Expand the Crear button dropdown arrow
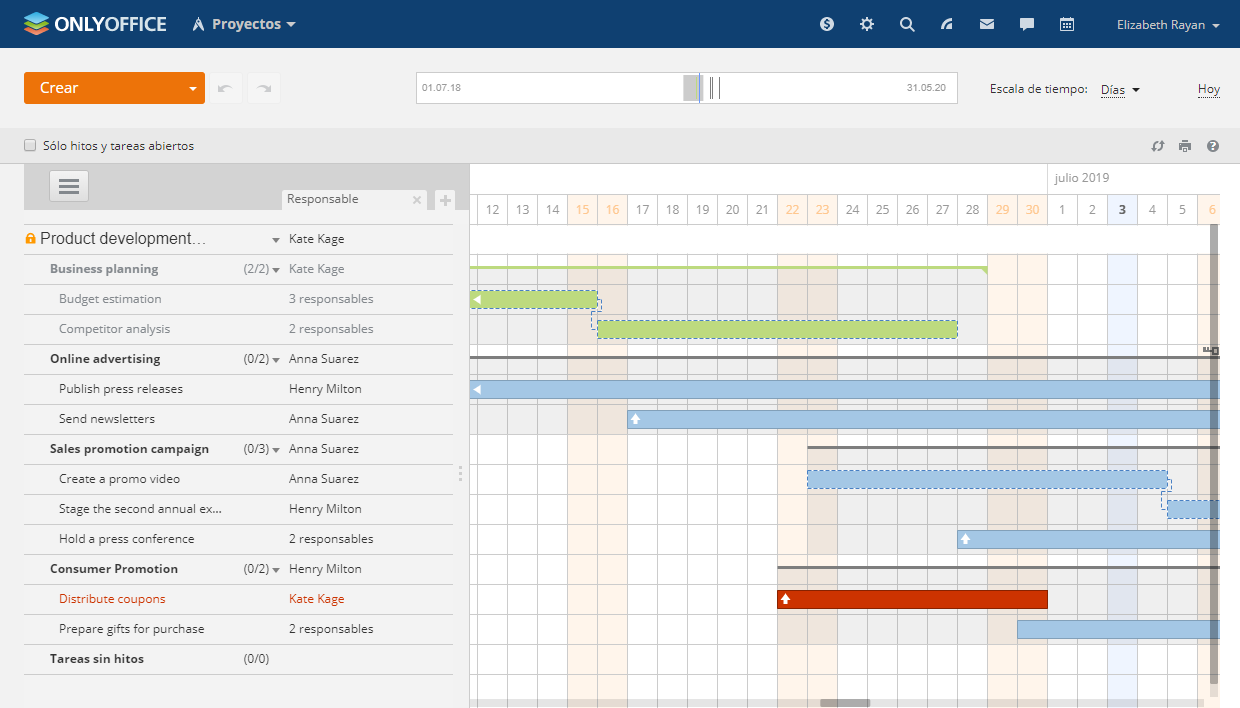Image resolution: width=1240 pixels, height=708 pixels. (x=192, y=89)
